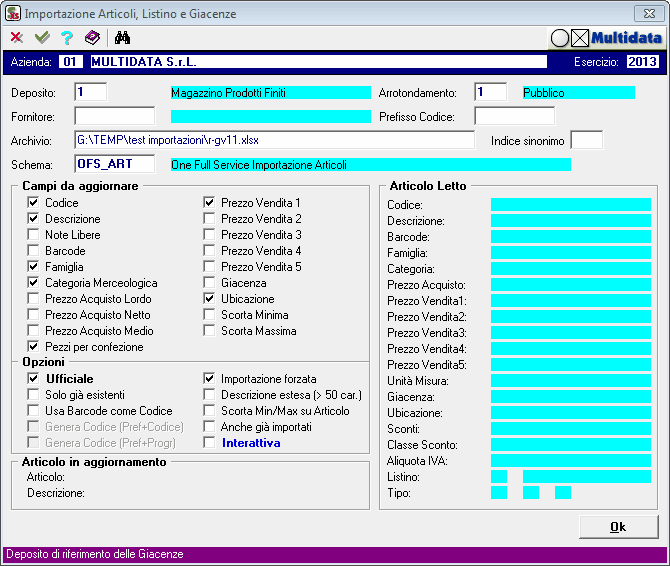Click the Articolo Letto Codice cyan field
Screen dimensions: 670x566
point(571,205)
